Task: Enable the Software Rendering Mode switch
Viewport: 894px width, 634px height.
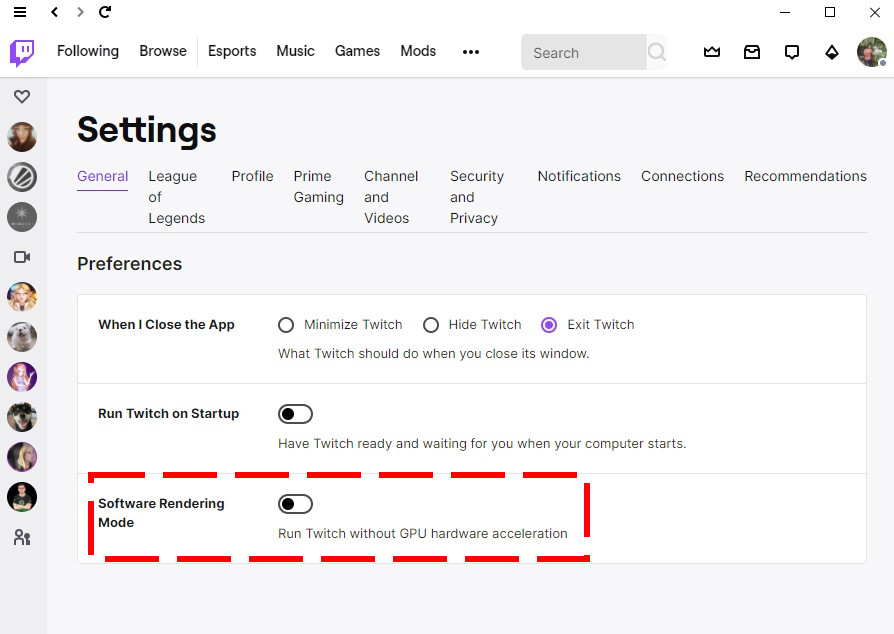Action: click(295, 504)
